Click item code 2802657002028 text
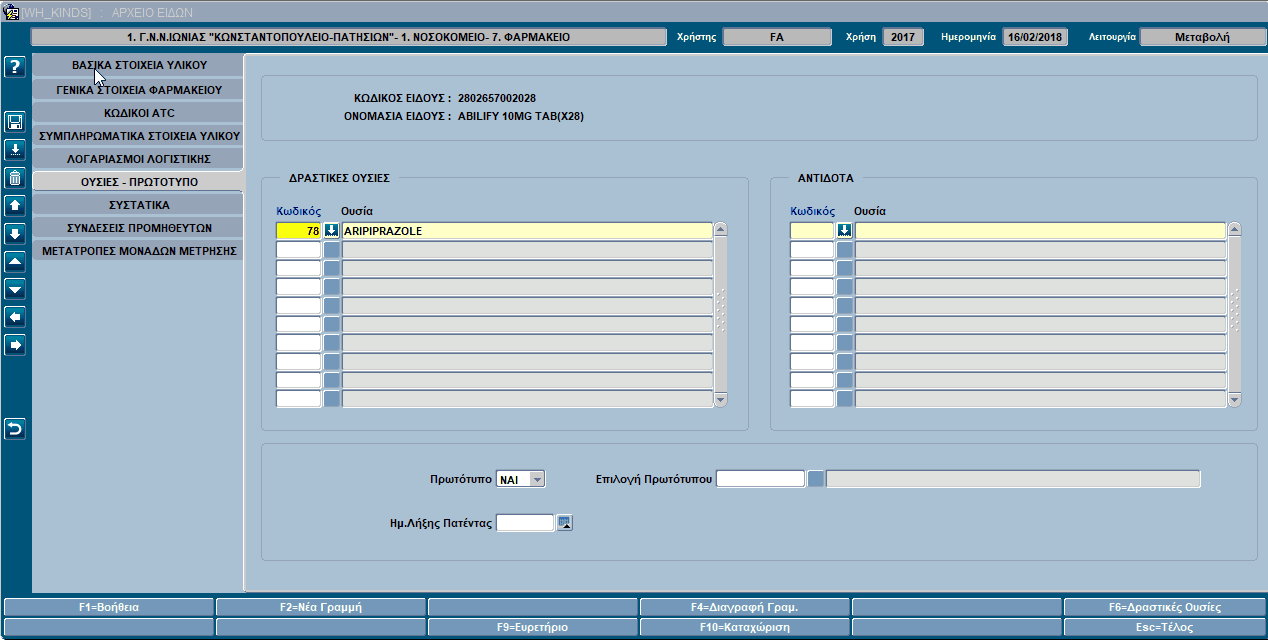 click(497, 98)
